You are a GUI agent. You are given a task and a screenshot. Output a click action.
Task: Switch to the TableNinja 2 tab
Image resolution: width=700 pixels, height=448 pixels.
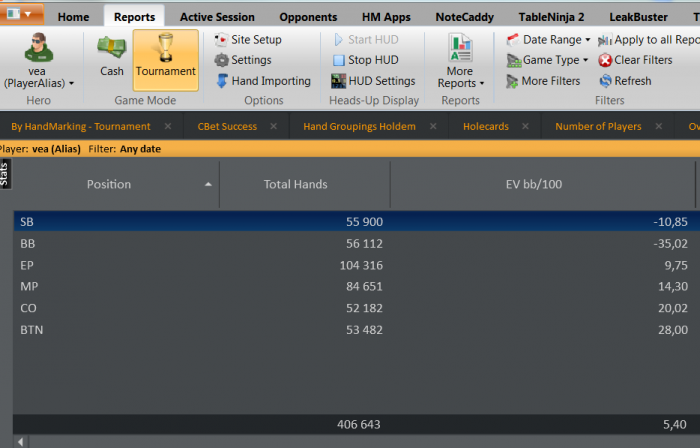[x=551, y=17]
